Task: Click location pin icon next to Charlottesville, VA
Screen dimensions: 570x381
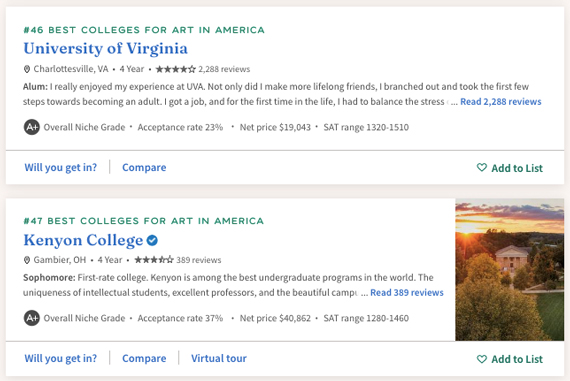Action: pyautogui.click(x=27, y=69)
